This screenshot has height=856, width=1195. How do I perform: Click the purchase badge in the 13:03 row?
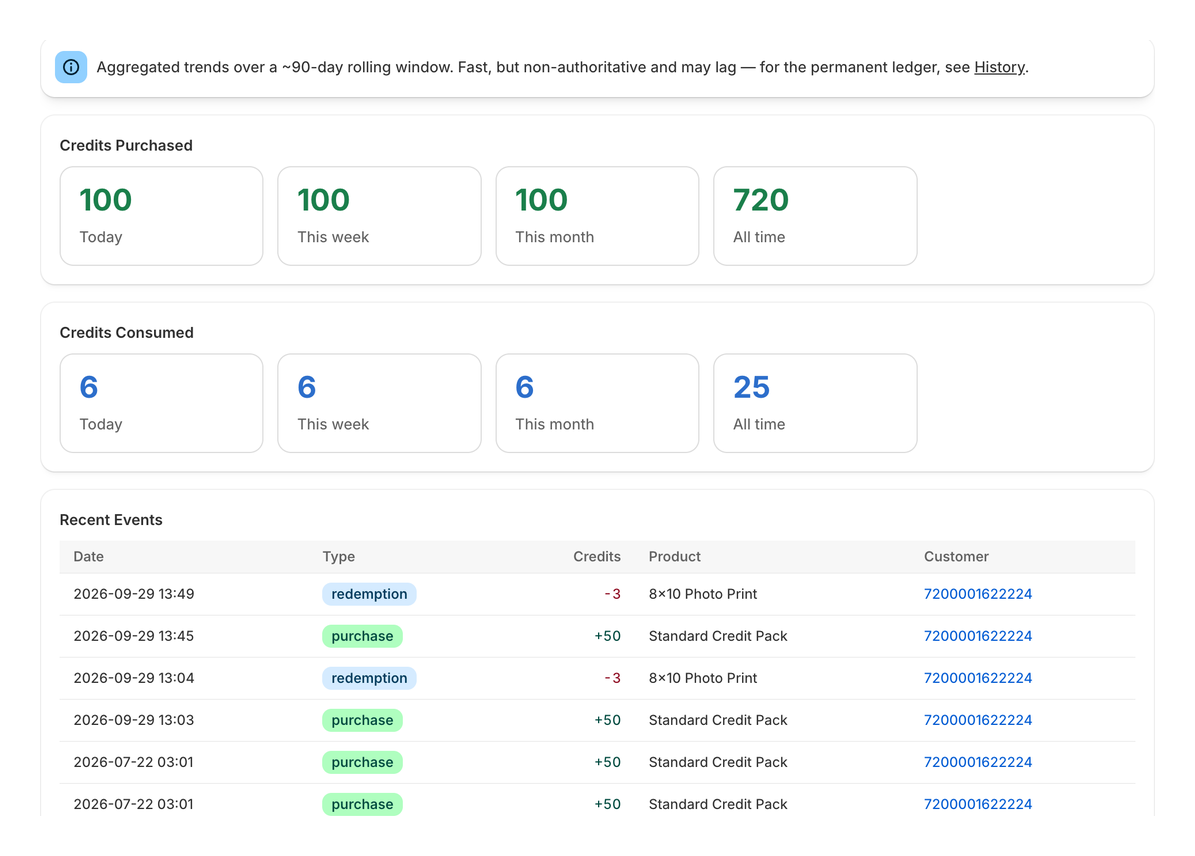362,720
